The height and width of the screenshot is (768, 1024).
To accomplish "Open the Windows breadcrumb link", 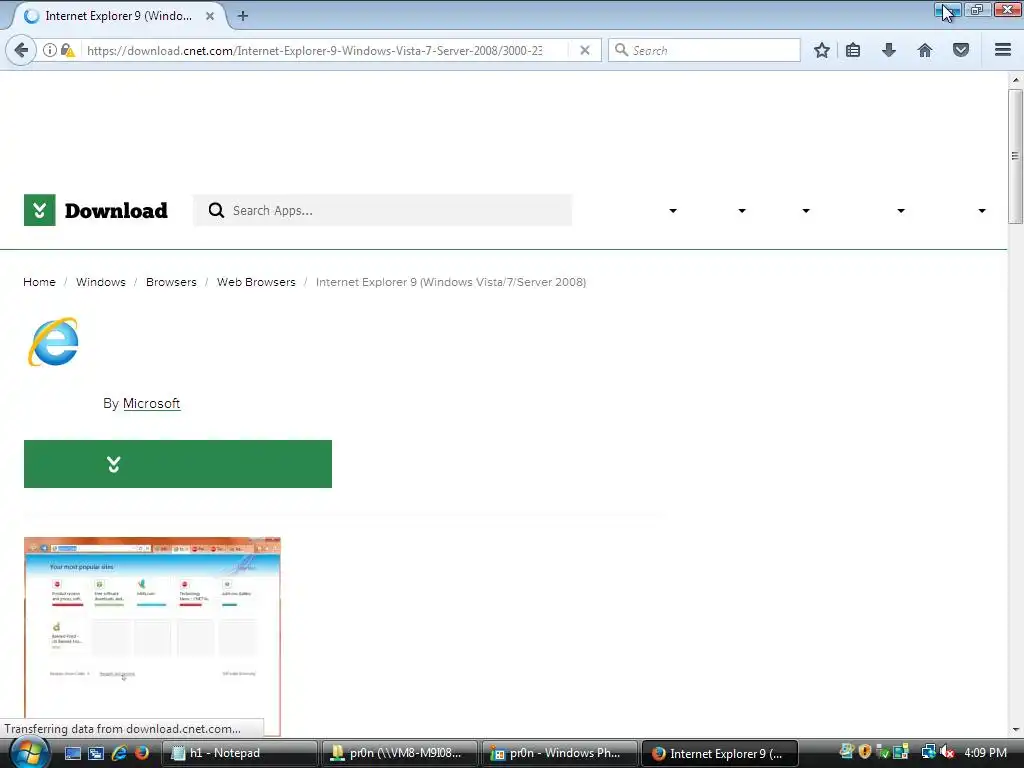I will [x=101, y=282].
